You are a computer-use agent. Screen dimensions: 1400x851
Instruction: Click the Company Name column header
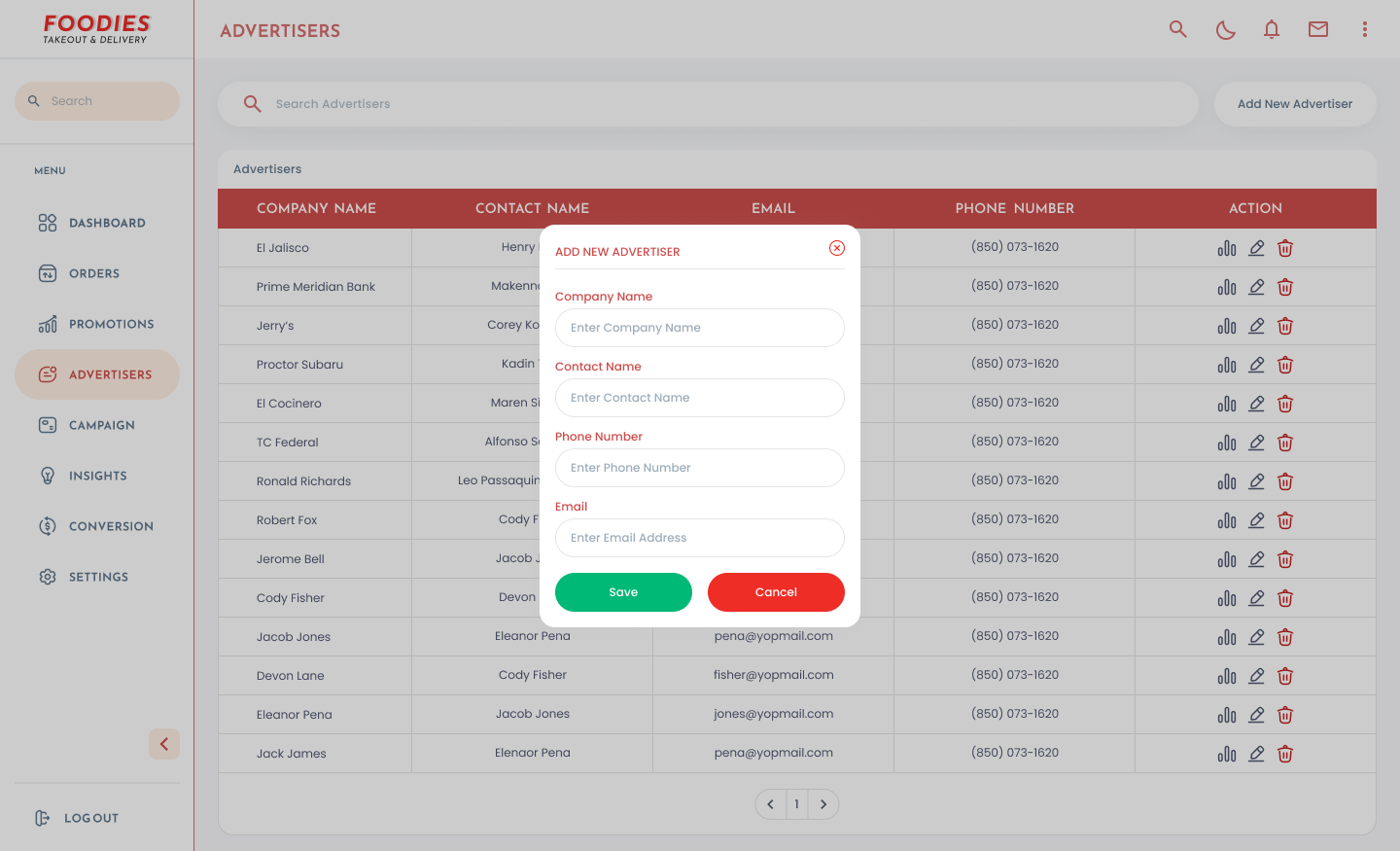coord(316,208)
